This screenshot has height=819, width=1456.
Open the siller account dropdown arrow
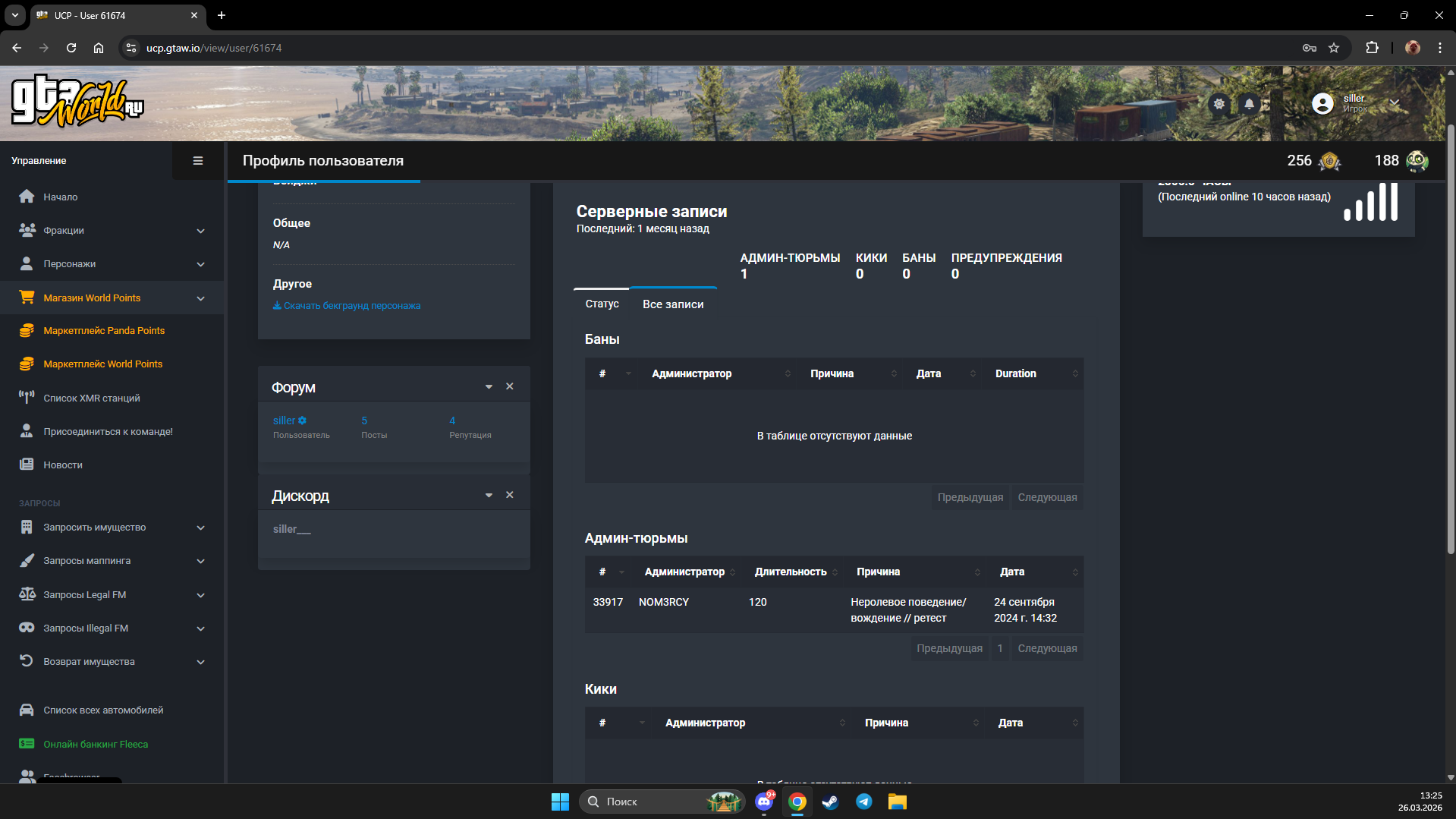coord(1395,102)
